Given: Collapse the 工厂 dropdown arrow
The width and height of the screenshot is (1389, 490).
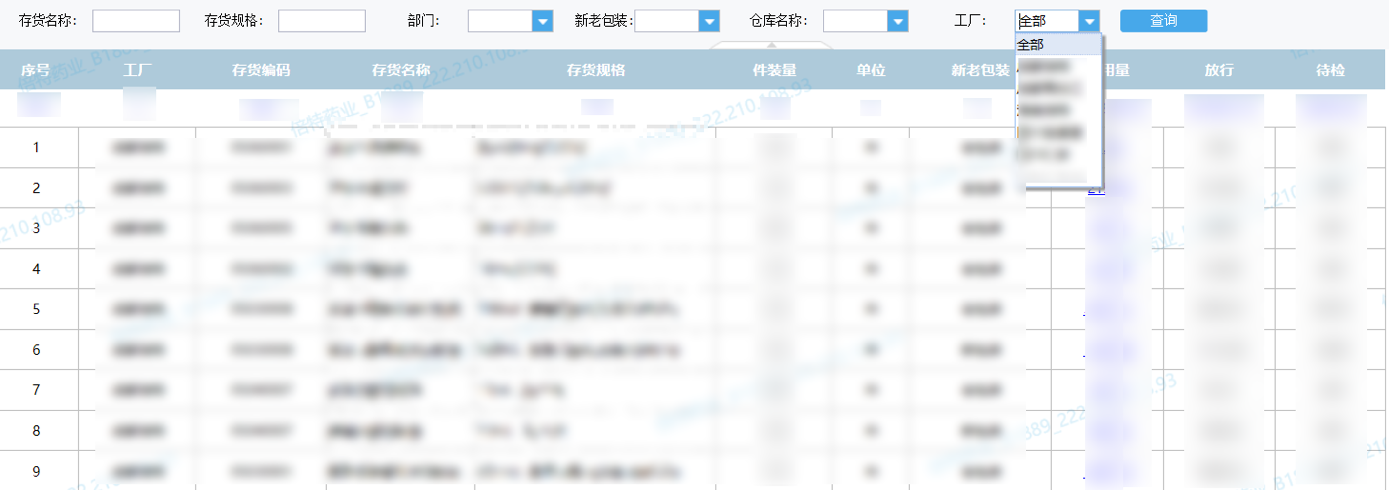Looking at the screenshot, I should [x=1090, y=21].
